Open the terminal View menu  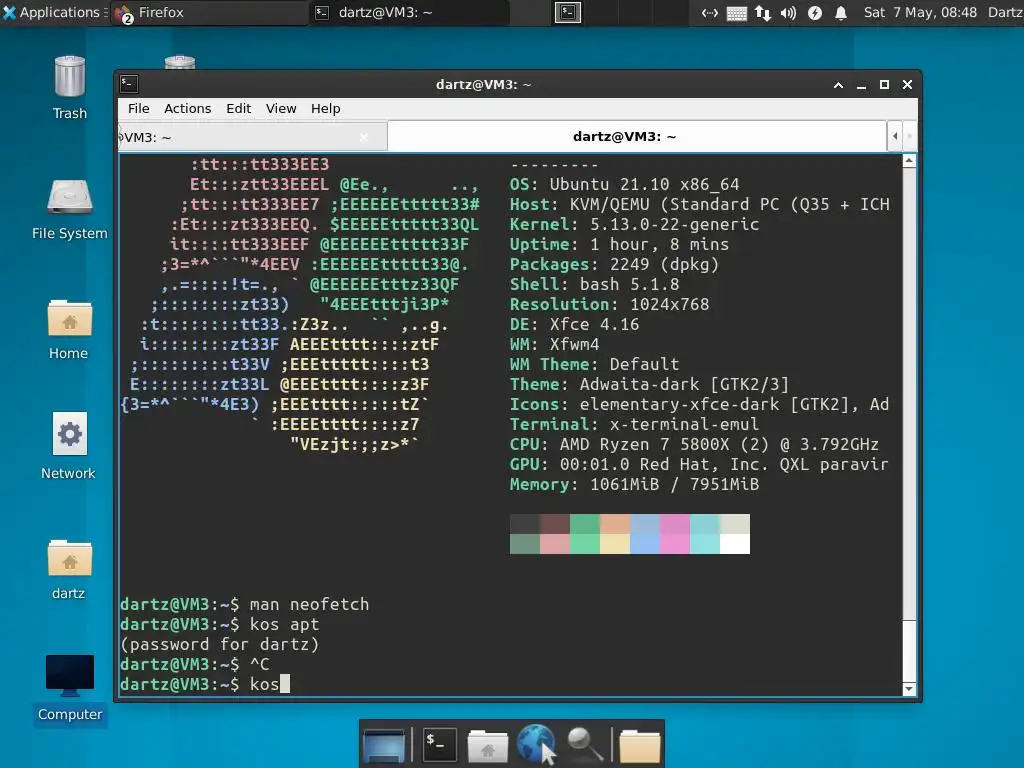pos(281,108)
